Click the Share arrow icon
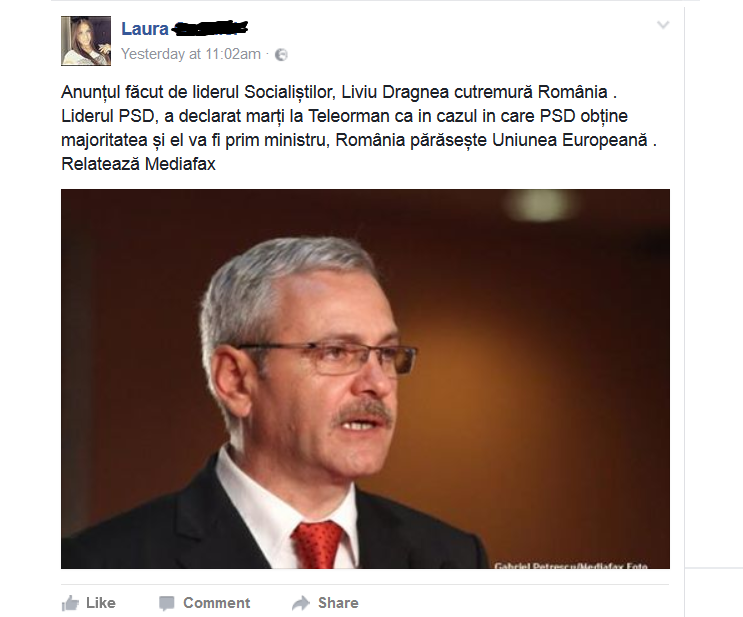 [x=300, y=603]
